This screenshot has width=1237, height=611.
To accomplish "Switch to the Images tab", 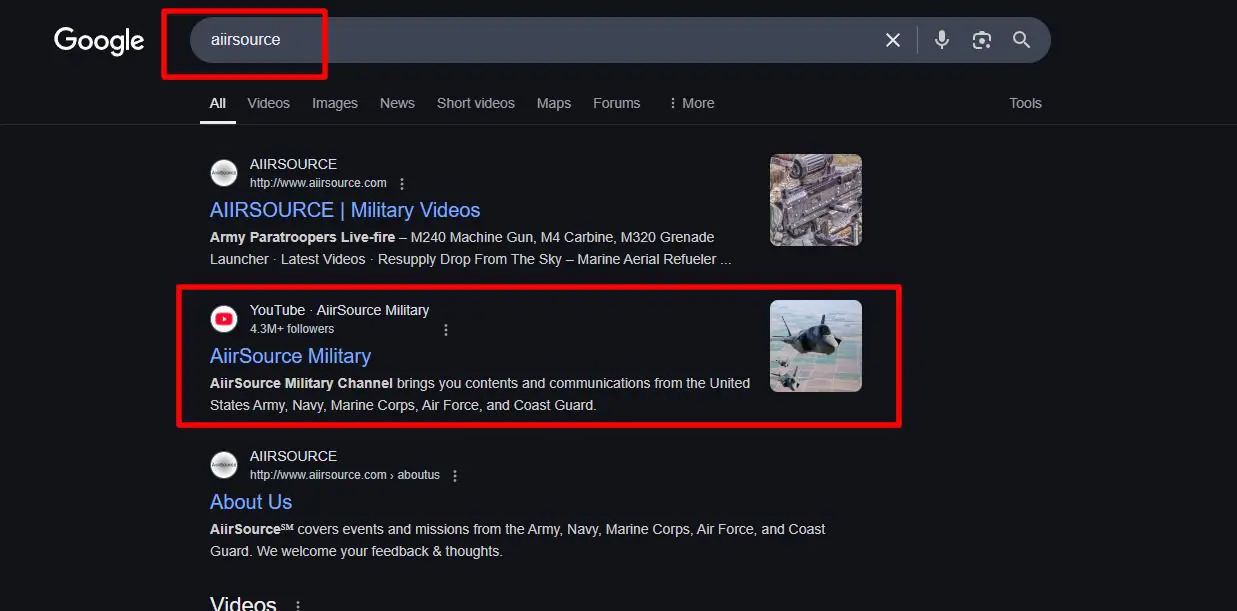I will 335,103.
